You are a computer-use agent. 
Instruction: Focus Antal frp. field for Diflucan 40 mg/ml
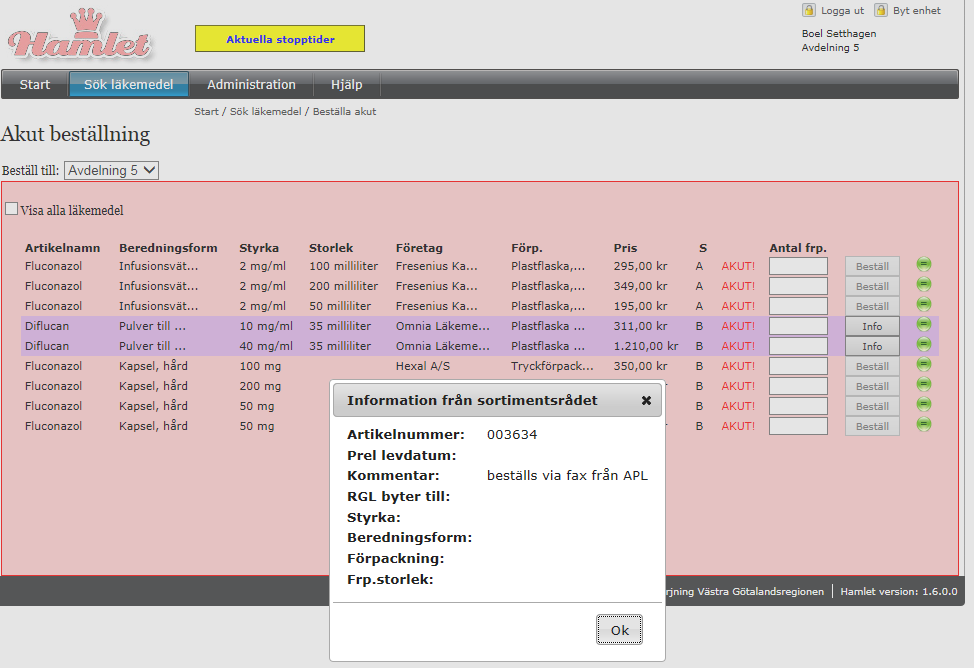pos(798,345)
